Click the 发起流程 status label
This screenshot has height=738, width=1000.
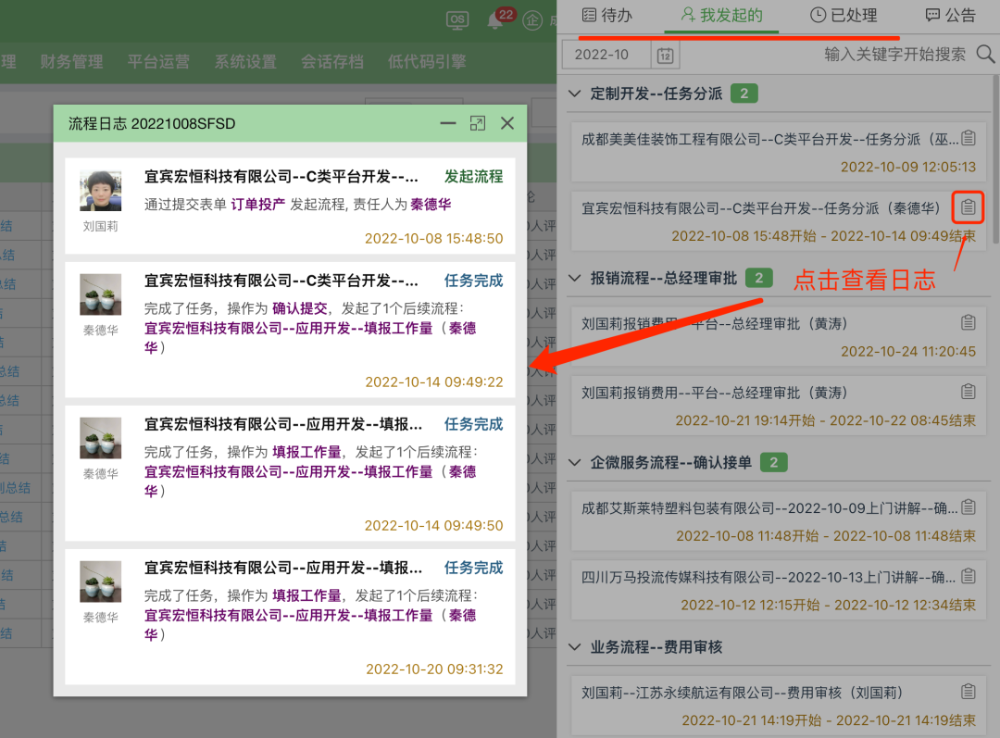pos(473,177)
